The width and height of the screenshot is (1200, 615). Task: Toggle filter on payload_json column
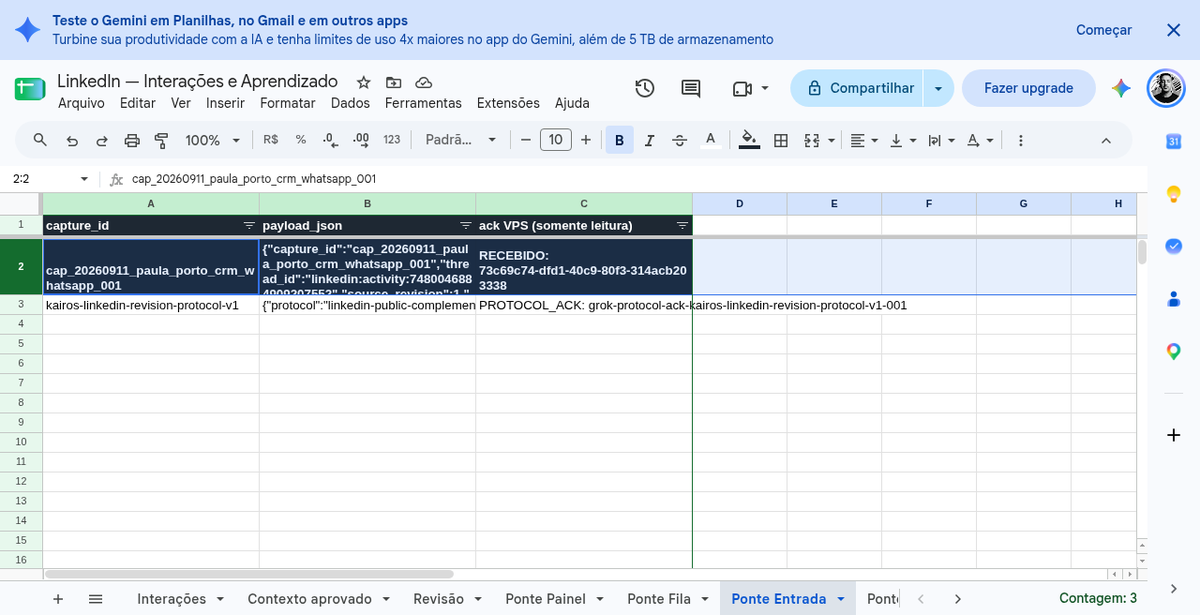click(465, 226)
